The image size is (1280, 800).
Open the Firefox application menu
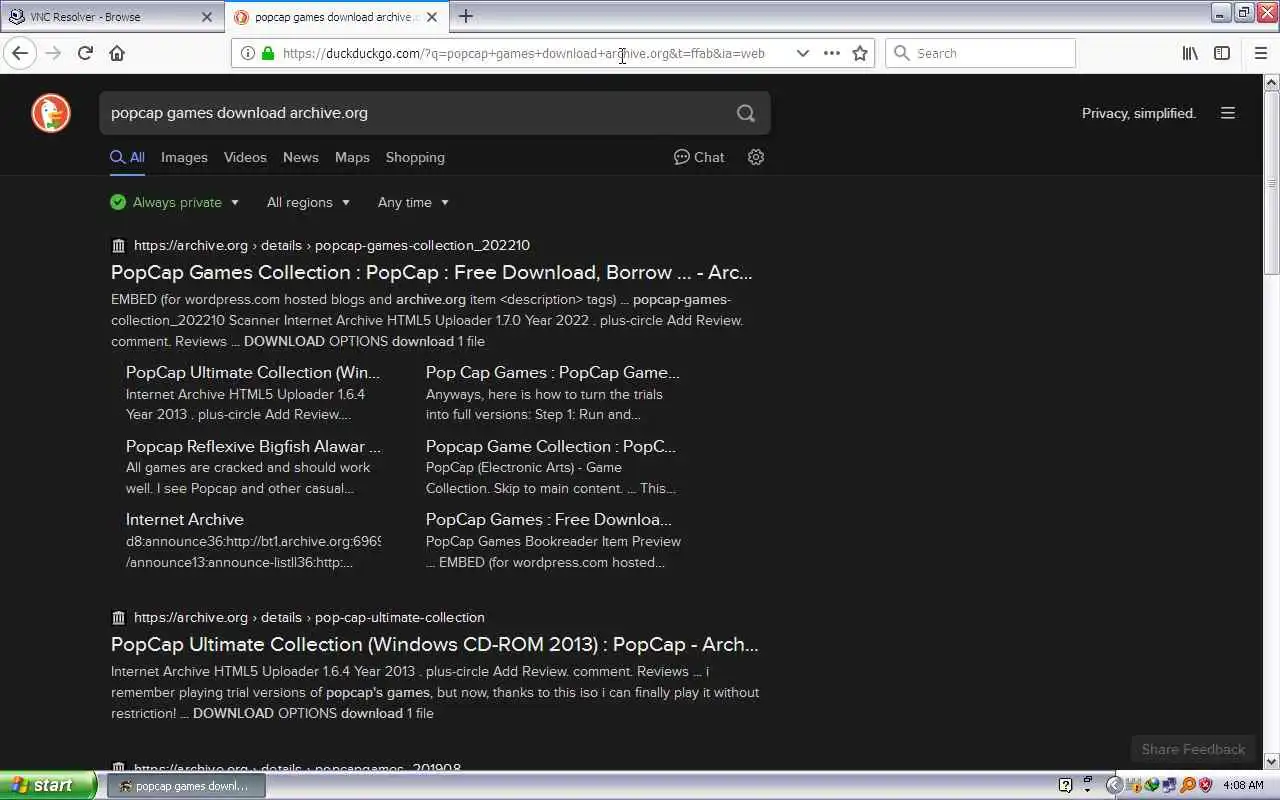click(x=1260, y=53)
